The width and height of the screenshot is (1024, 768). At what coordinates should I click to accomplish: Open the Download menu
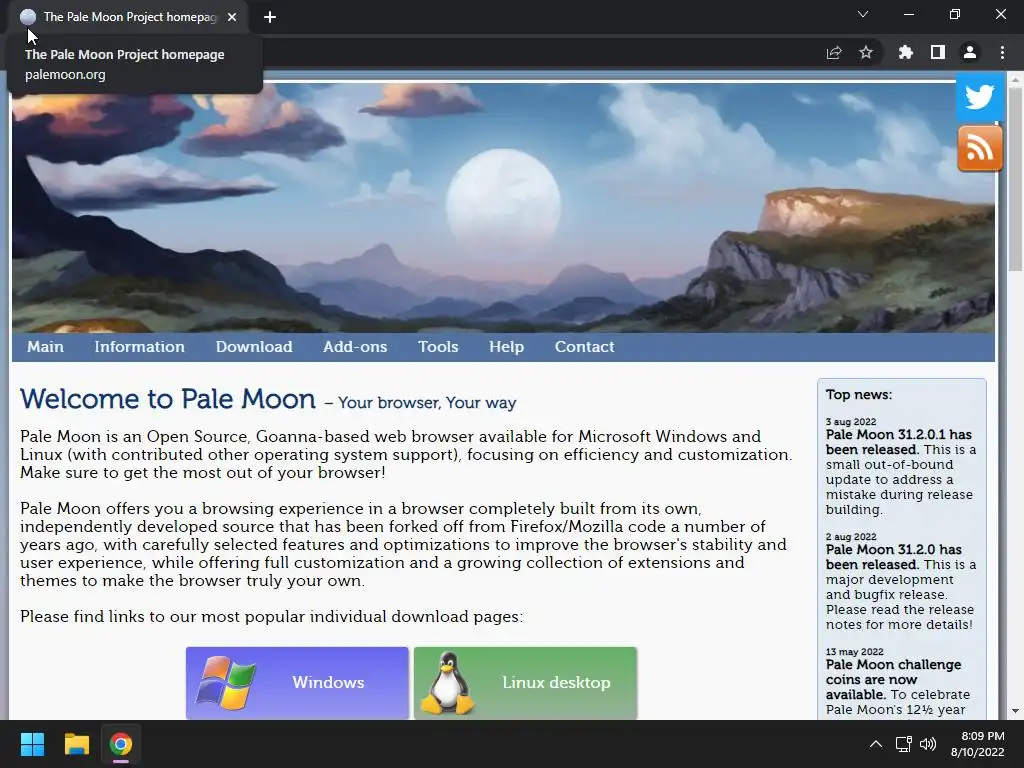[254, 347]
